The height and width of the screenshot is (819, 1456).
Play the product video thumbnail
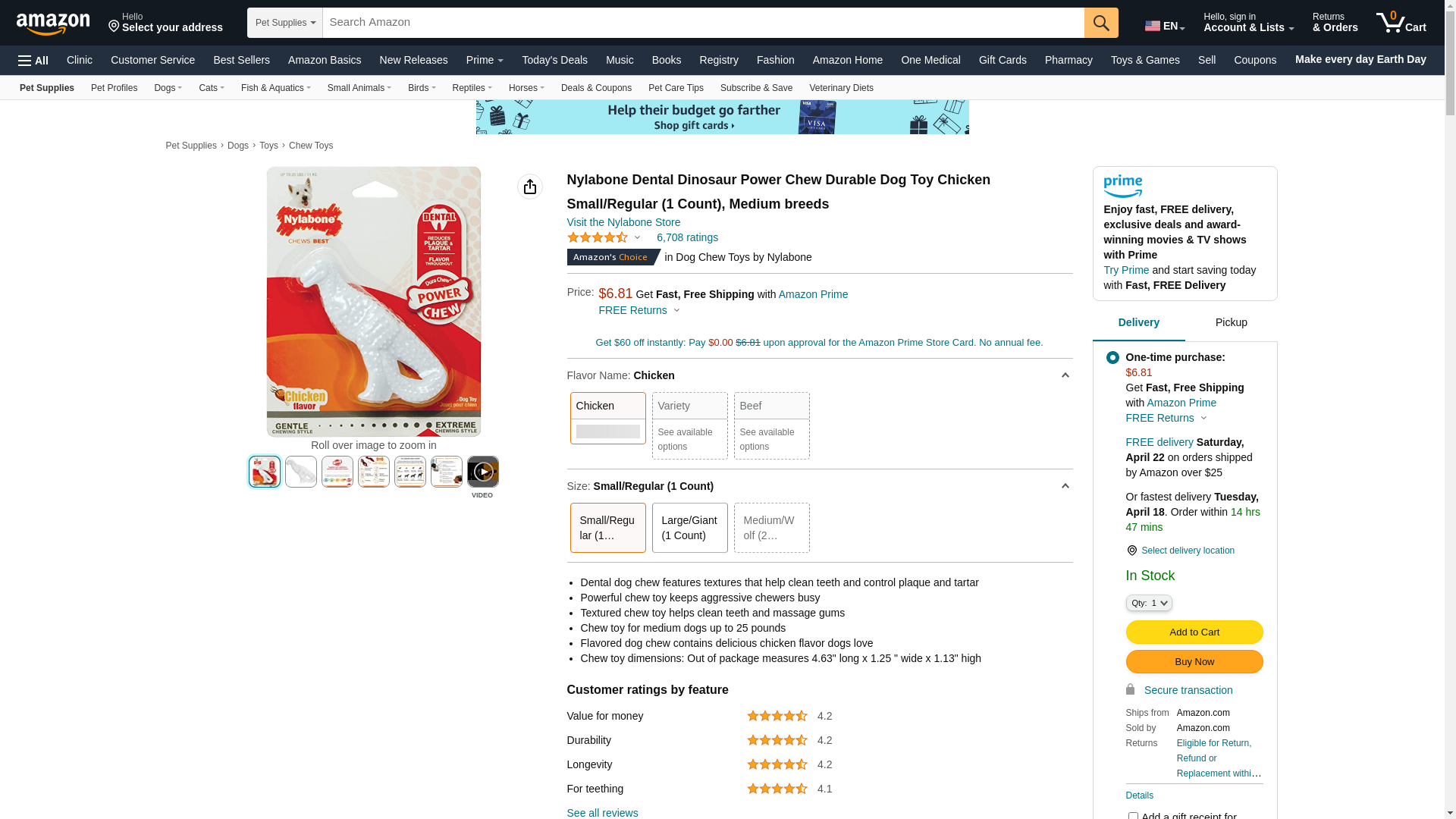[x=483, y=472]
